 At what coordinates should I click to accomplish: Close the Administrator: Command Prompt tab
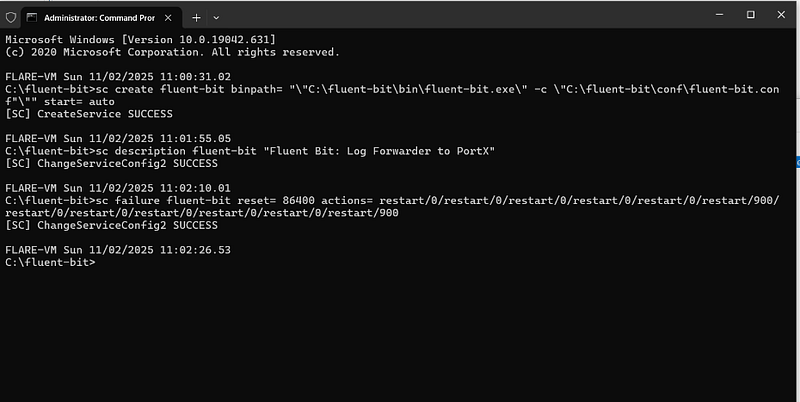coord(168,18)
